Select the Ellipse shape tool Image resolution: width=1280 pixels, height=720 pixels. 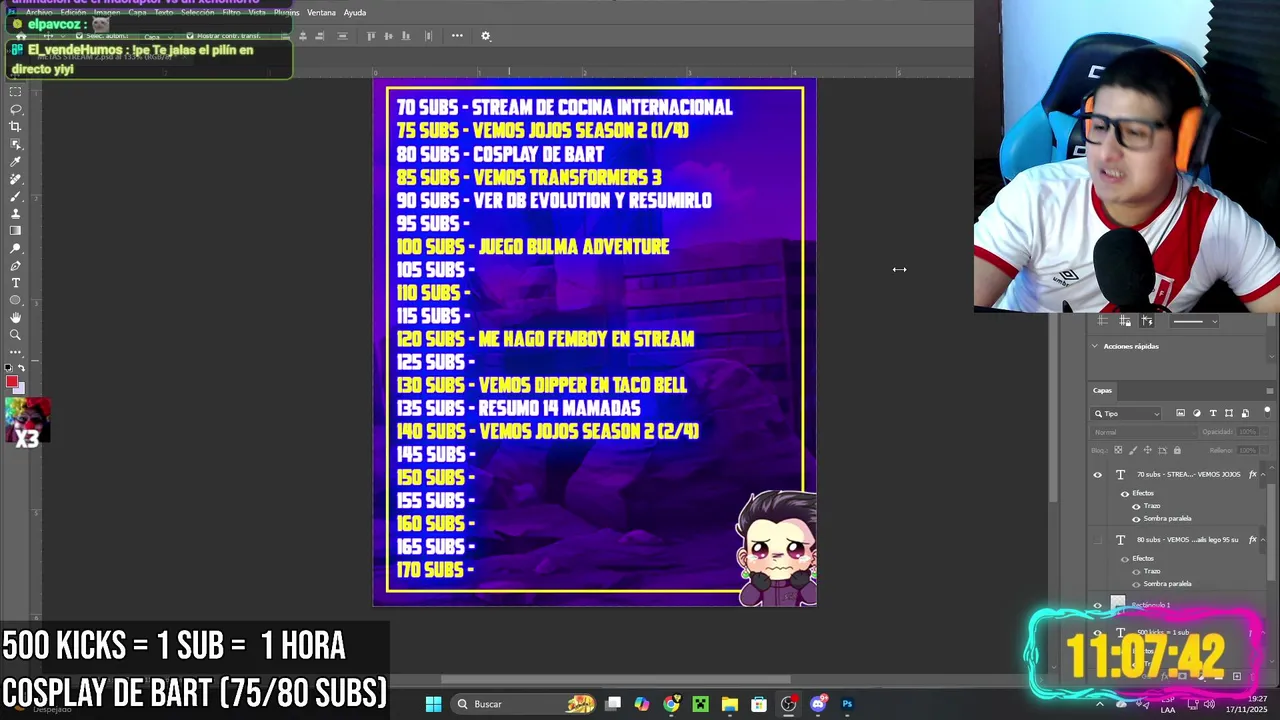[x=15, y=300]
